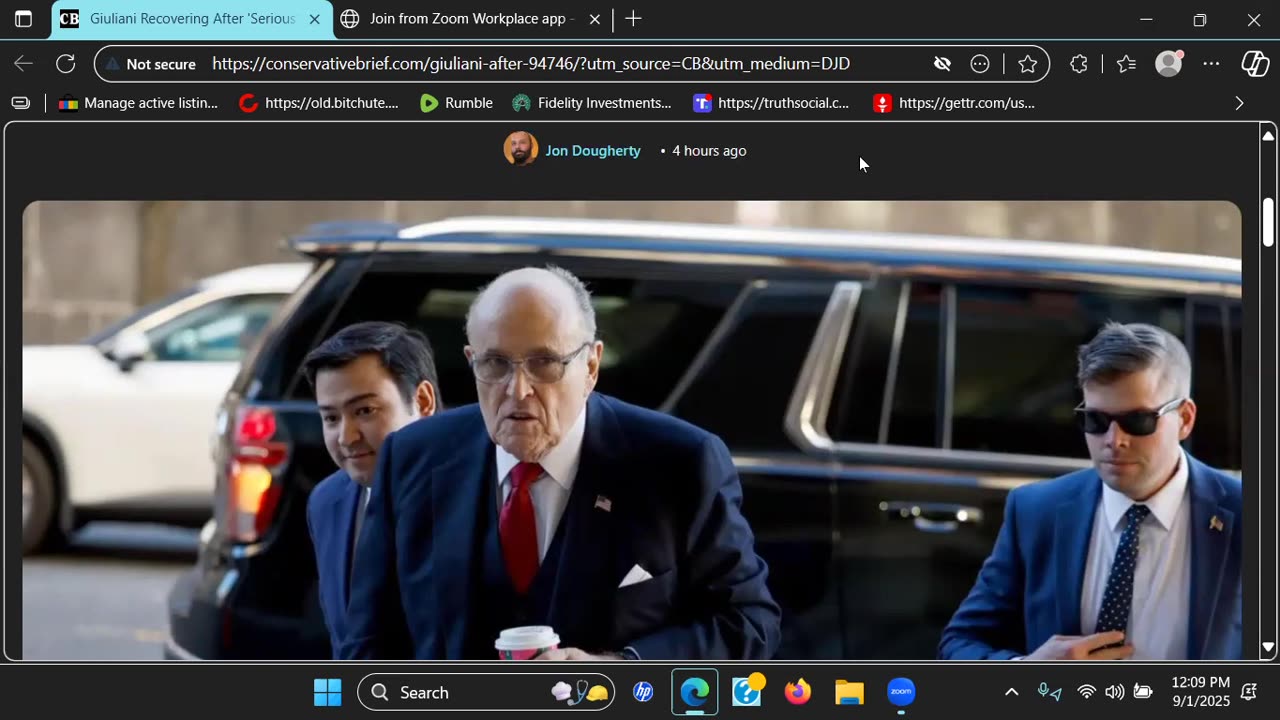Click the microphone location tray icon
This screenshot has height=720, width=1280.
1049,692
